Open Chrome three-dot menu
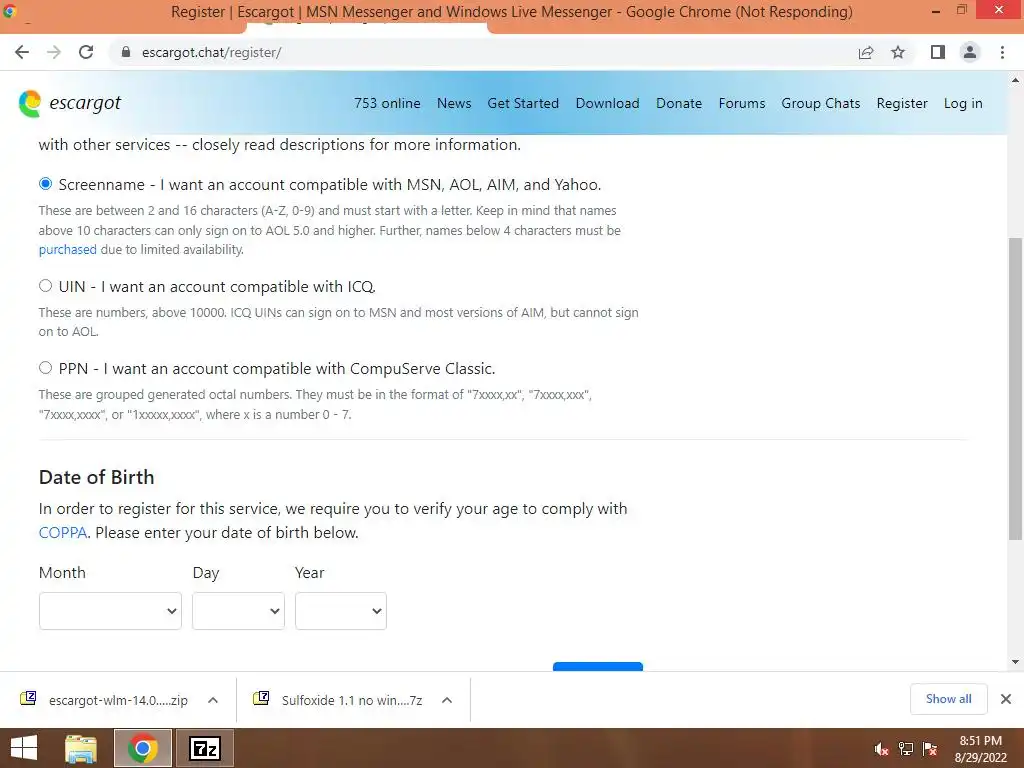Screen dimensions: 1024x768 1002,52
